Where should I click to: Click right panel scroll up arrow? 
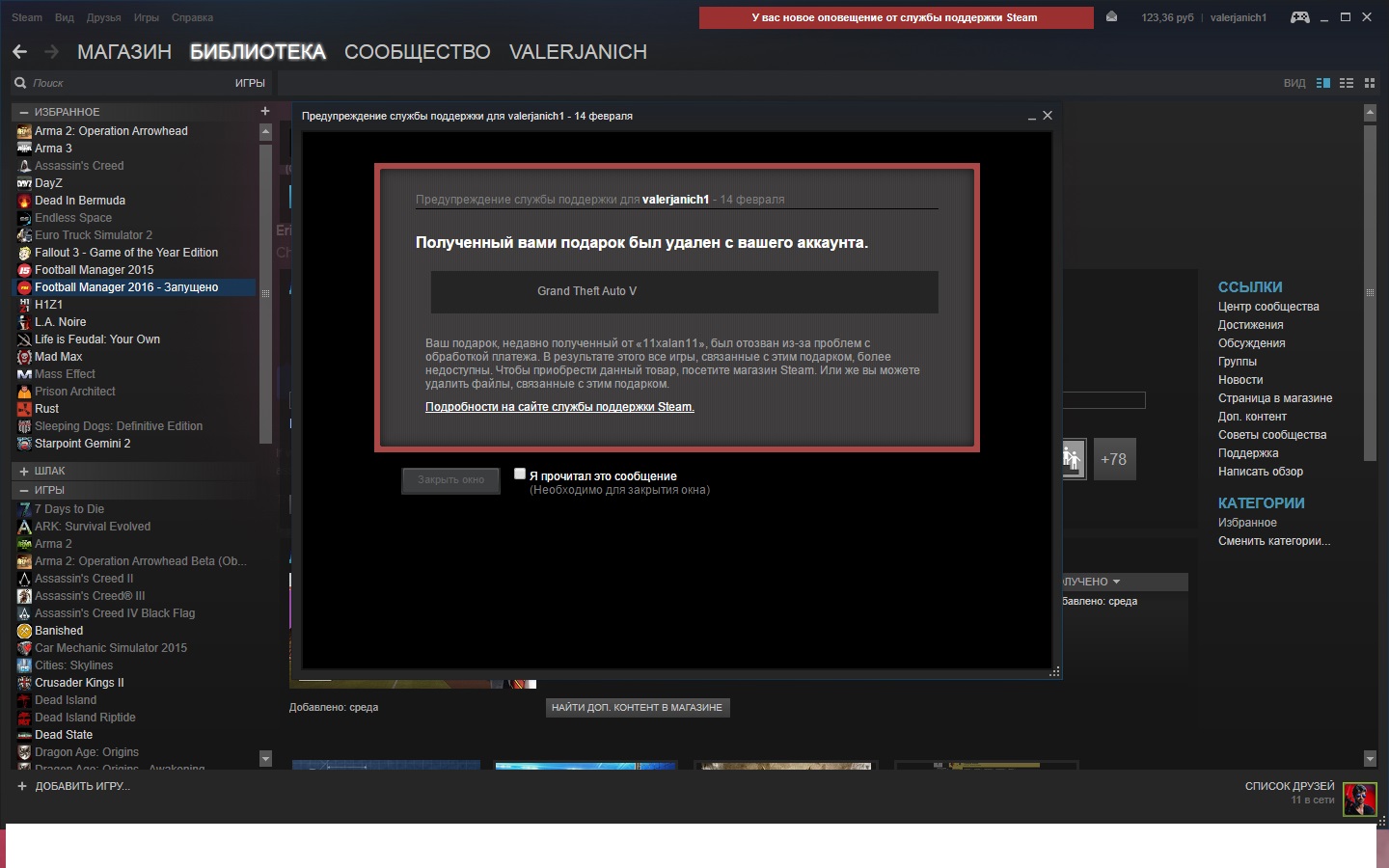(1370, 113)
